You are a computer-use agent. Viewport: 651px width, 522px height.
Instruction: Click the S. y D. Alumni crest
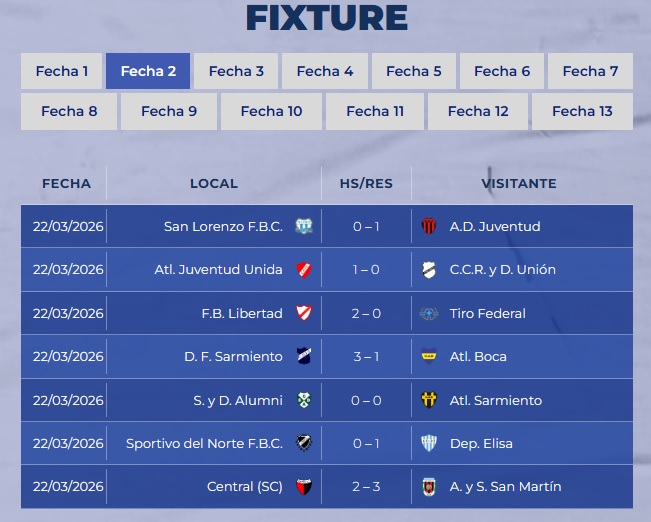pos(304,401)
